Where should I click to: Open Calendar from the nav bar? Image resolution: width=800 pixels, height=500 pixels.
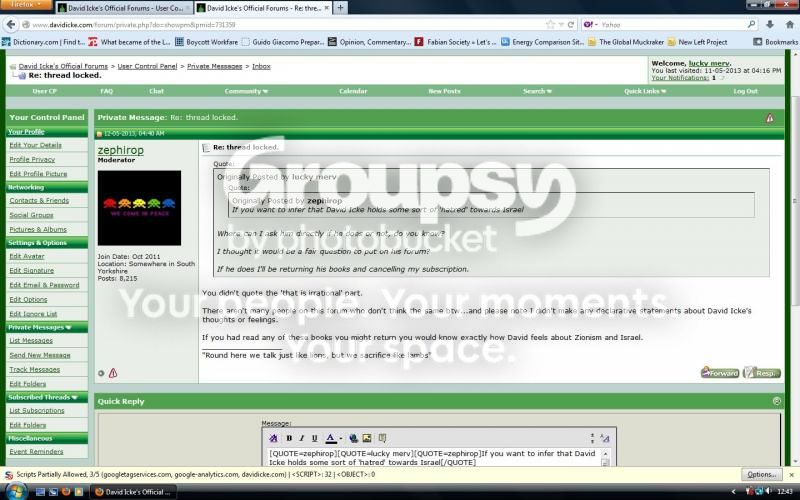point(353,91)
